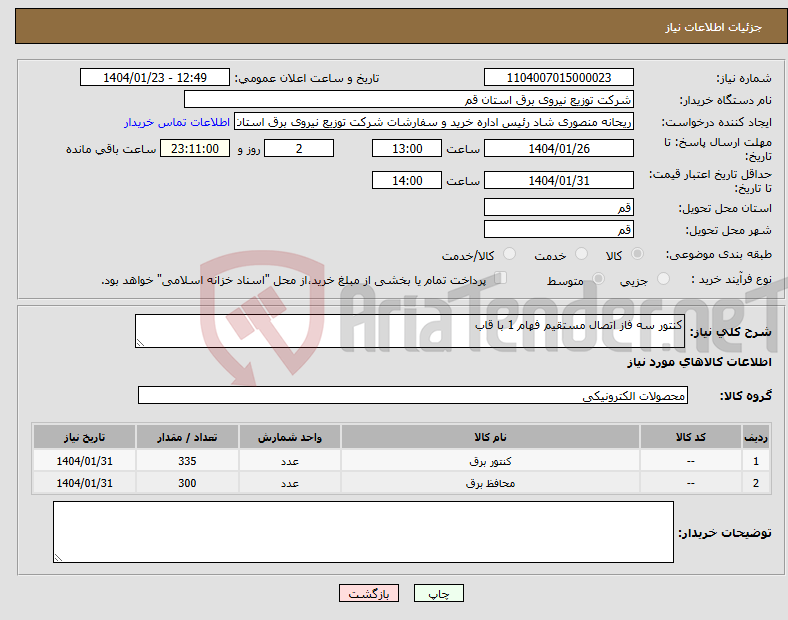Click the quantity cell 335

187,461
